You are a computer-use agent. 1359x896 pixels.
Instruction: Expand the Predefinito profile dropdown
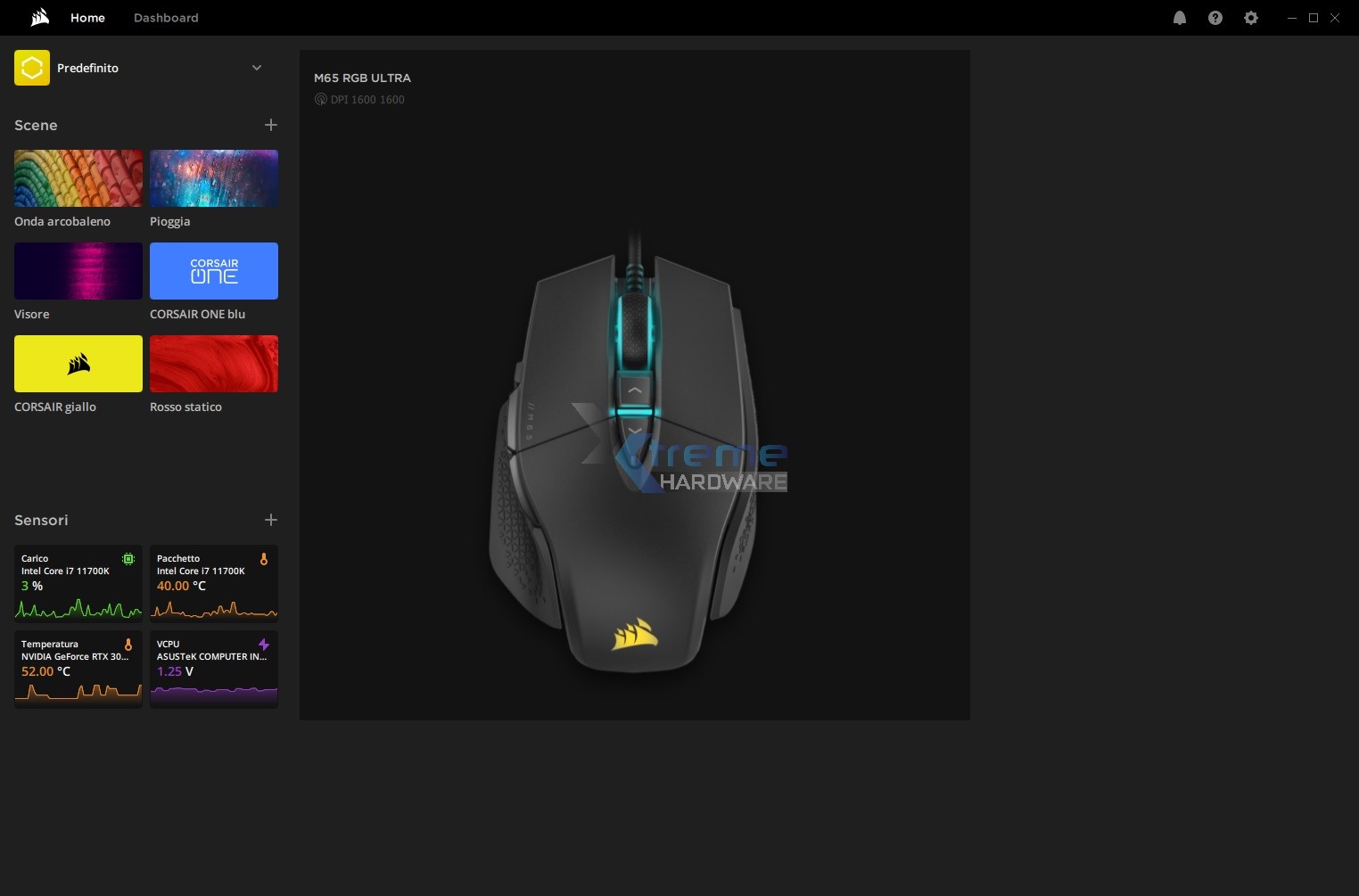pos(257,68)
